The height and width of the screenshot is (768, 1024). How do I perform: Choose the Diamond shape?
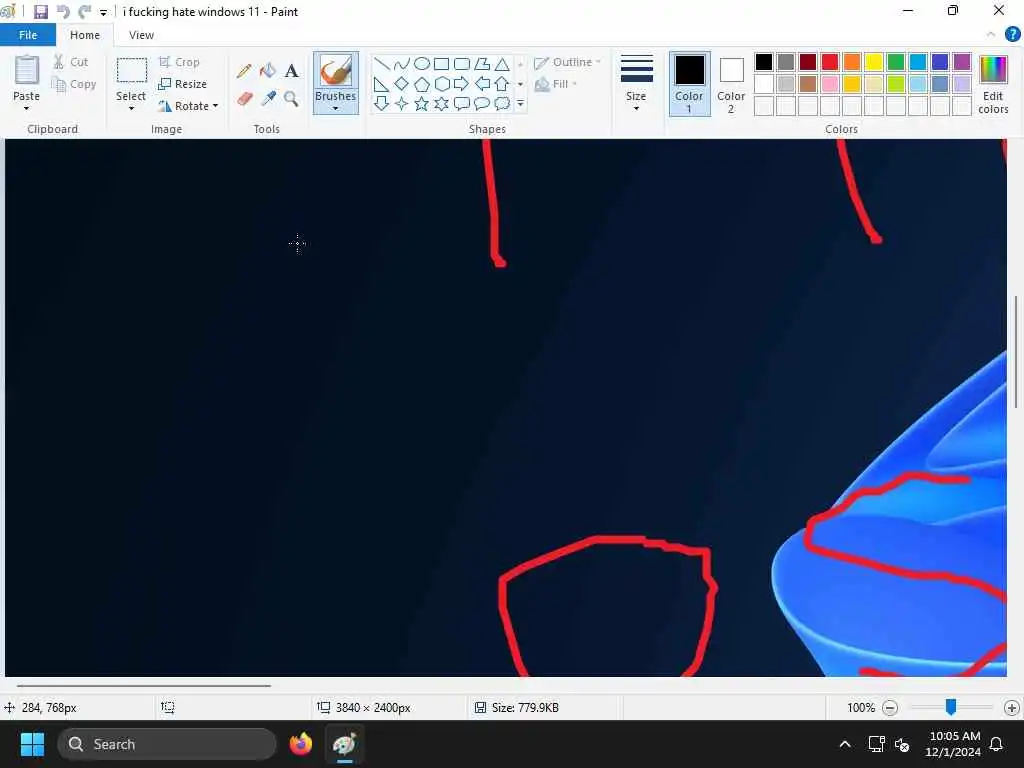pyautogui.click(x=402, y=84)
